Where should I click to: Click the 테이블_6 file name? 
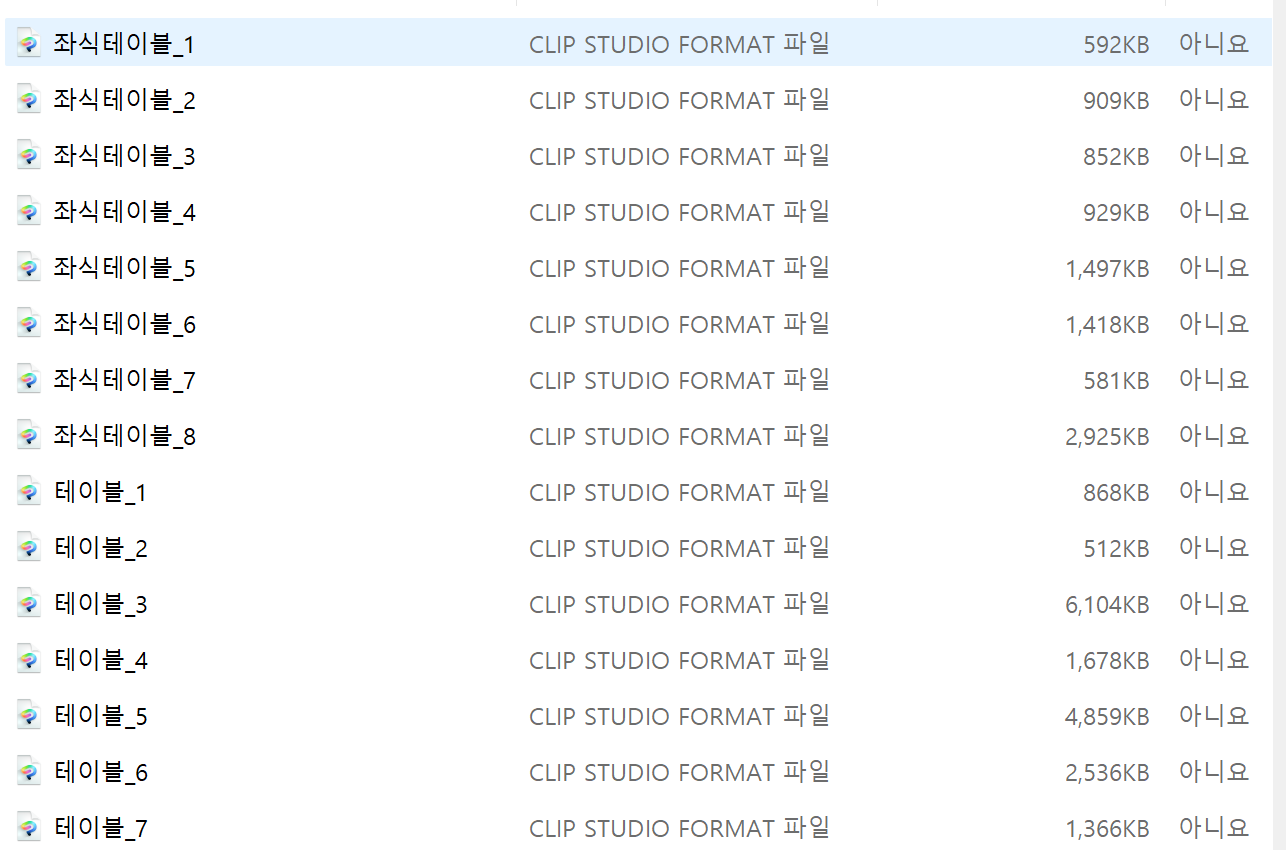(x=100, y=772)
